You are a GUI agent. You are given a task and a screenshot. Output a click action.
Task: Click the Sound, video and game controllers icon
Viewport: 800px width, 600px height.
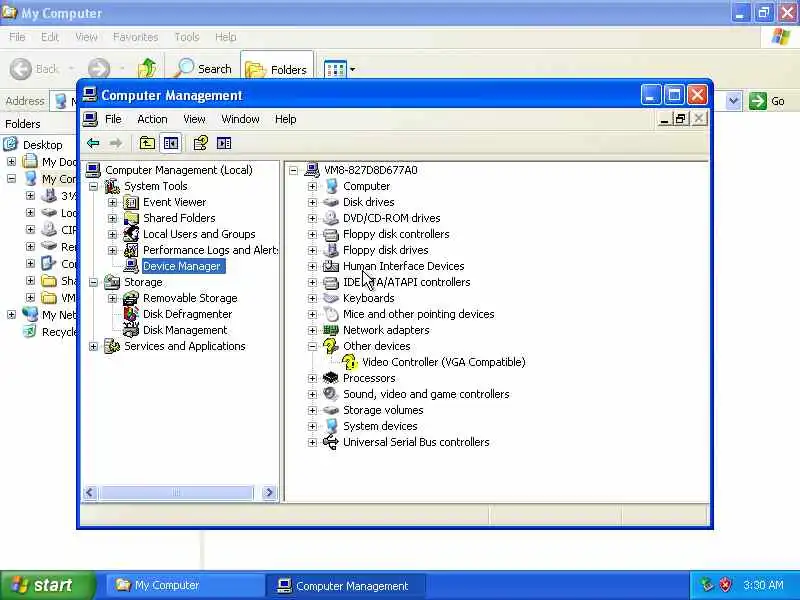pyautogui.click(x=331, y=394)
